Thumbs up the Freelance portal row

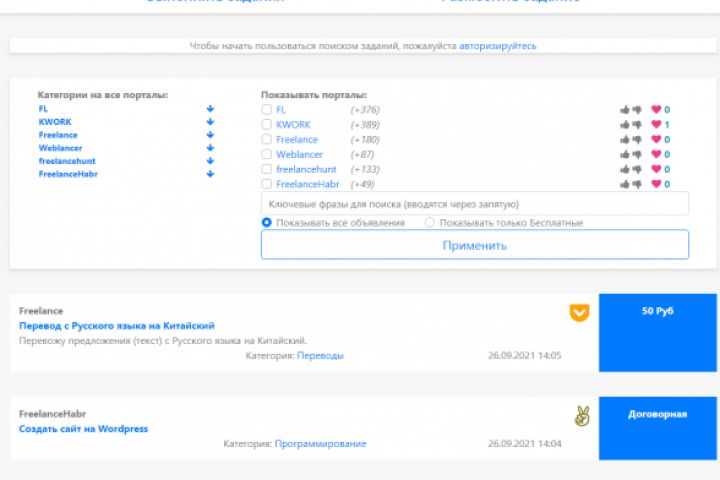click(624, 140)
